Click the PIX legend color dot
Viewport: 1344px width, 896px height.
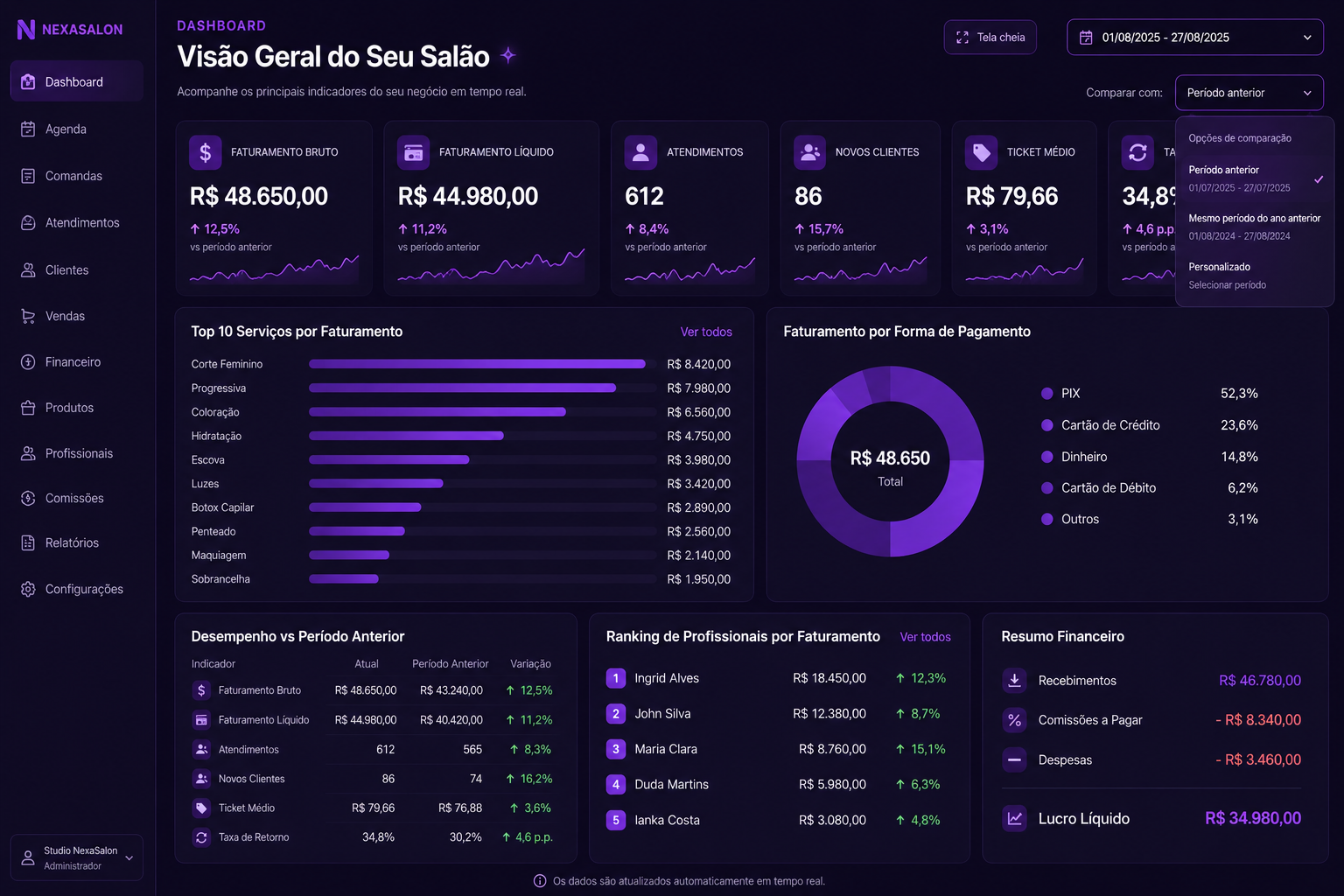pos(1046,394)
